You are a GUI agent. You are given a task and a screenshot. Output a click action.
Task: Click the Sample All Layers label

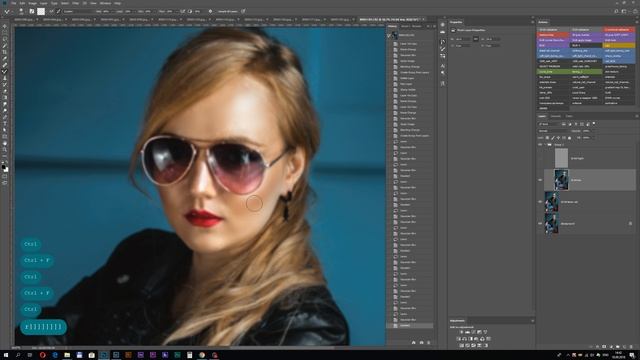pyautogui.click(x=228, y=11)
